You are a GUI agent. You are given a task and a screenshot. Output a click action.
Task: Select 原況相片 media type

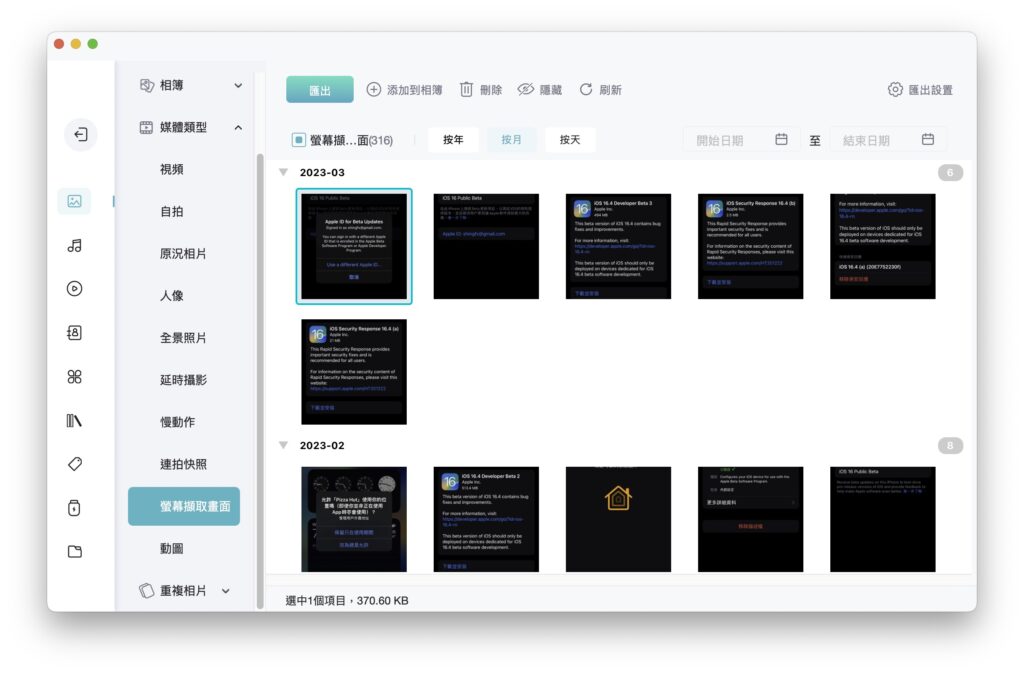[x=183, y=254]
